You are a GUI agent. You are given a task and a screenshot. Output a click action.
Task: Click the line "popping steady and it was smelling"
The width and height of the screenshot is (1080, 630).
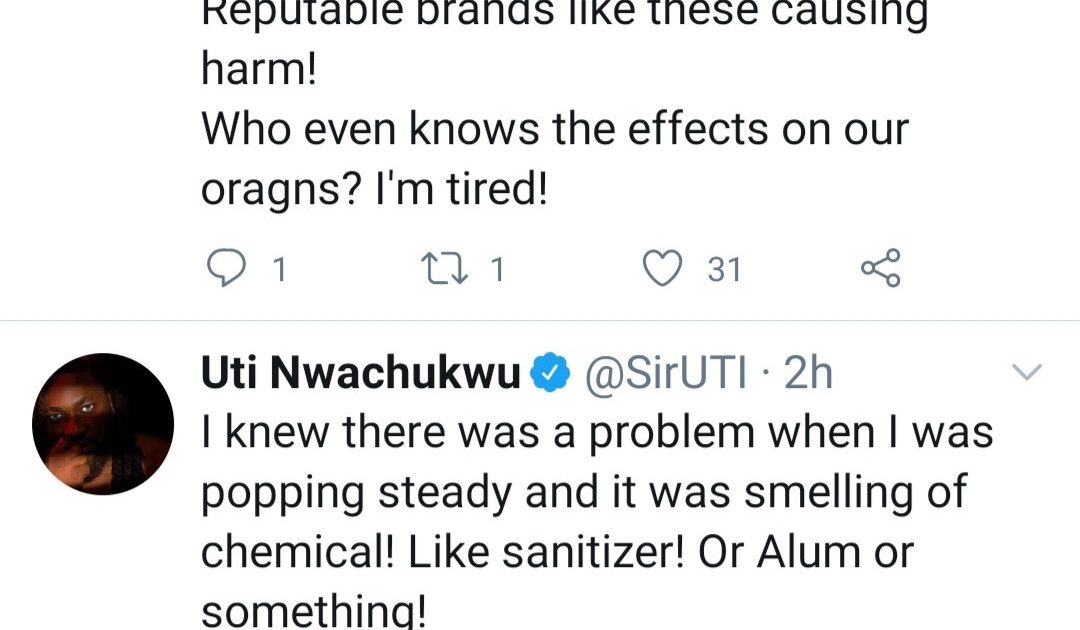click(585, 493)
